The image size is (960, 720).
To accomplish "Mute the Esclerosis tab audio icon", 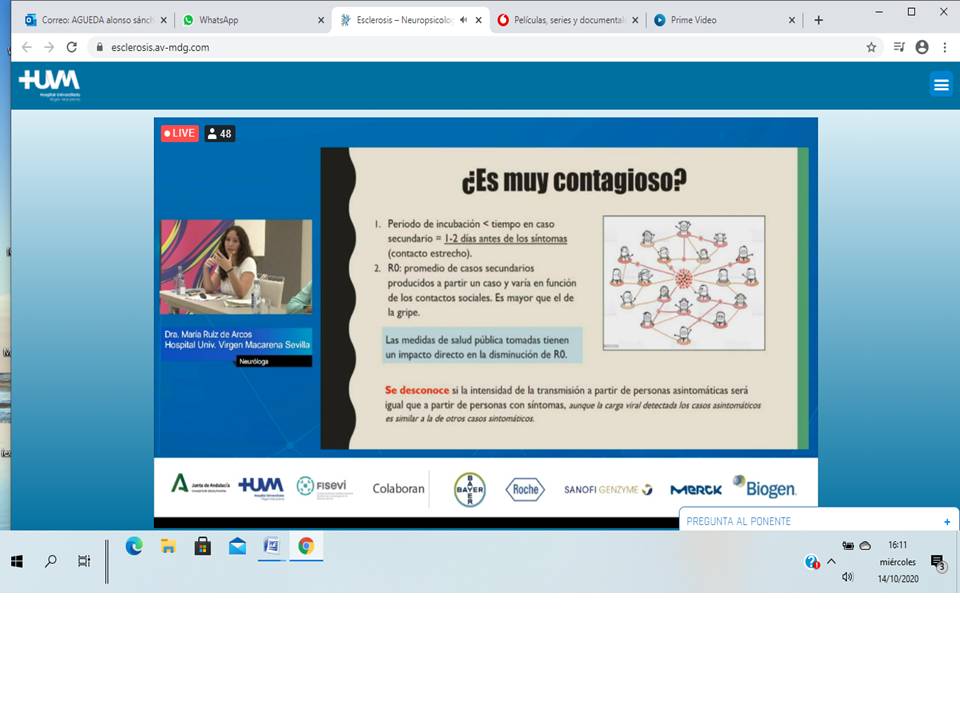I will click(463, 20).
